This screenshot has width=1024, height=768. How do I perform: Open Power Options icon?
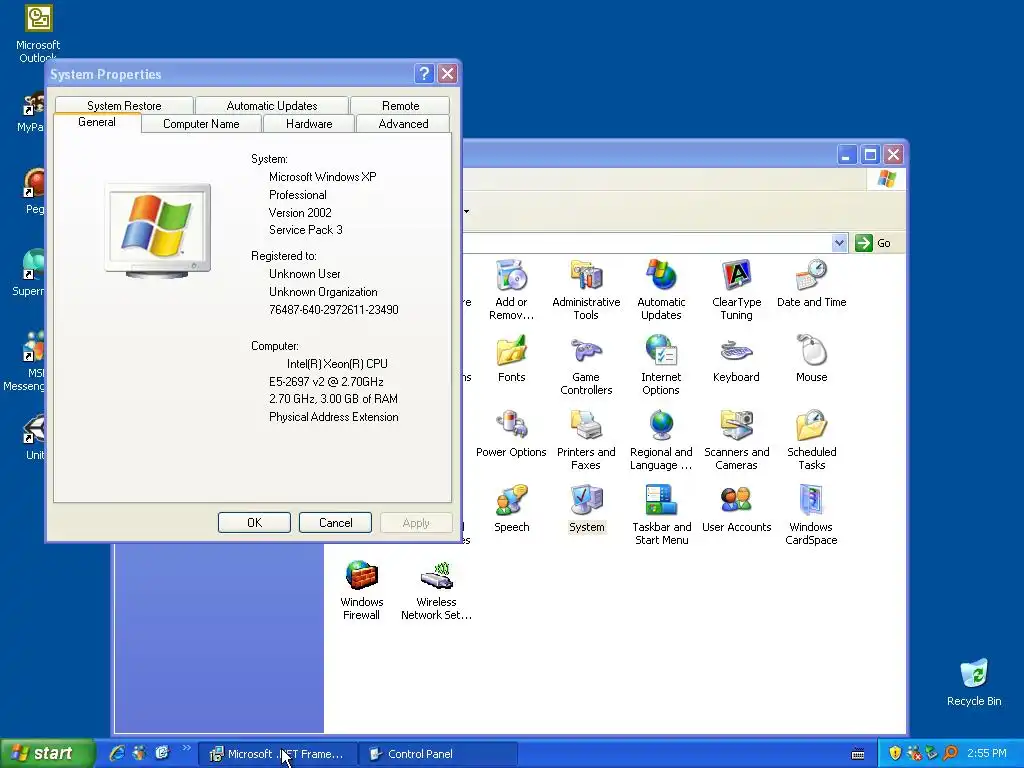click(511, 434)
